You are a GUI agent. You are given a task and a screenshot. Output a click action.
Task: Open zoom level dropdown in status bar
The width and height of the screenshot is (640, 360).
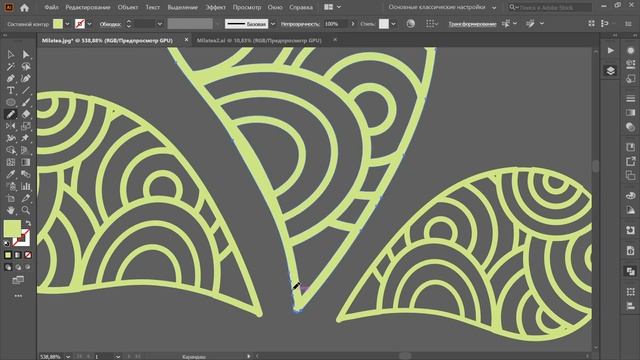pos(68,357)
